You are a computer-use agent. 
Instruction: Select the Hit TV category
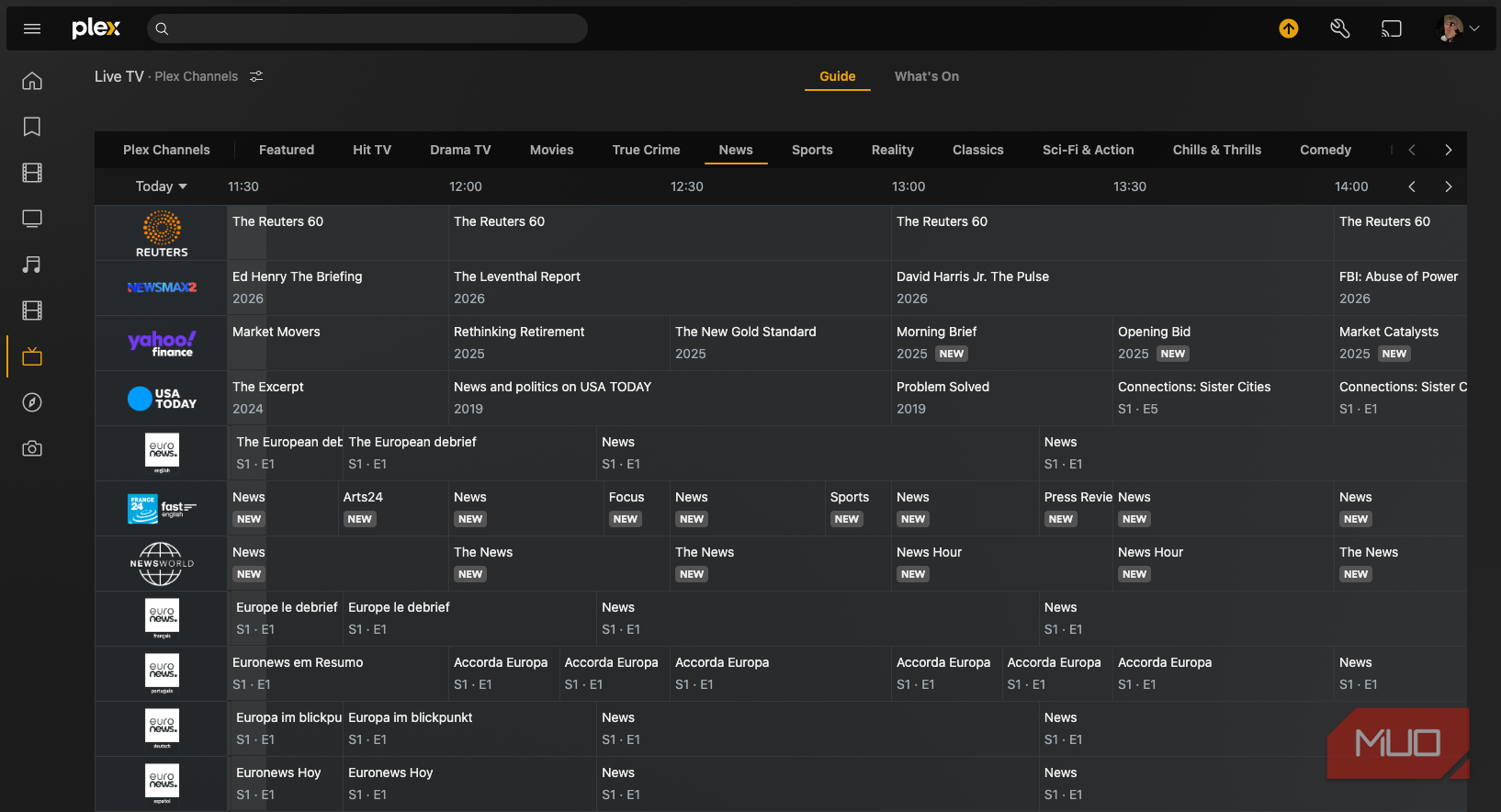[372, 150]
